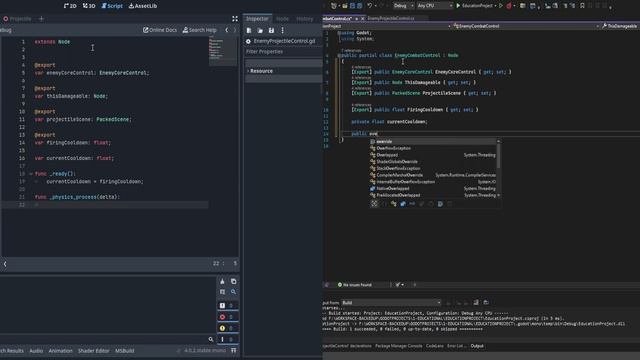Click the Filter Properties search field
This screenshot has height=360, width=640.
point(283,52)
